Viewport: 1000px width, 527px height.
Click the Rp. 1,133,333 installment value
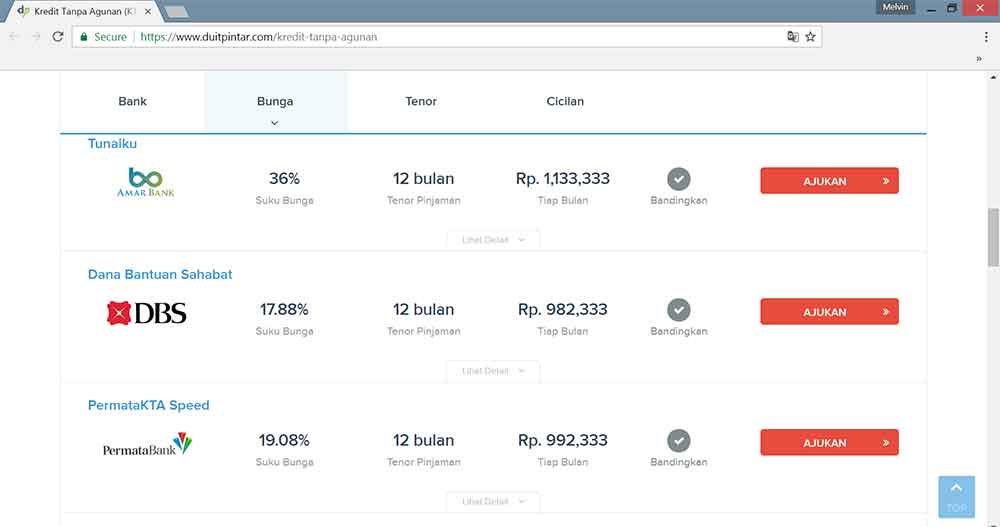[x=562, y=179]
